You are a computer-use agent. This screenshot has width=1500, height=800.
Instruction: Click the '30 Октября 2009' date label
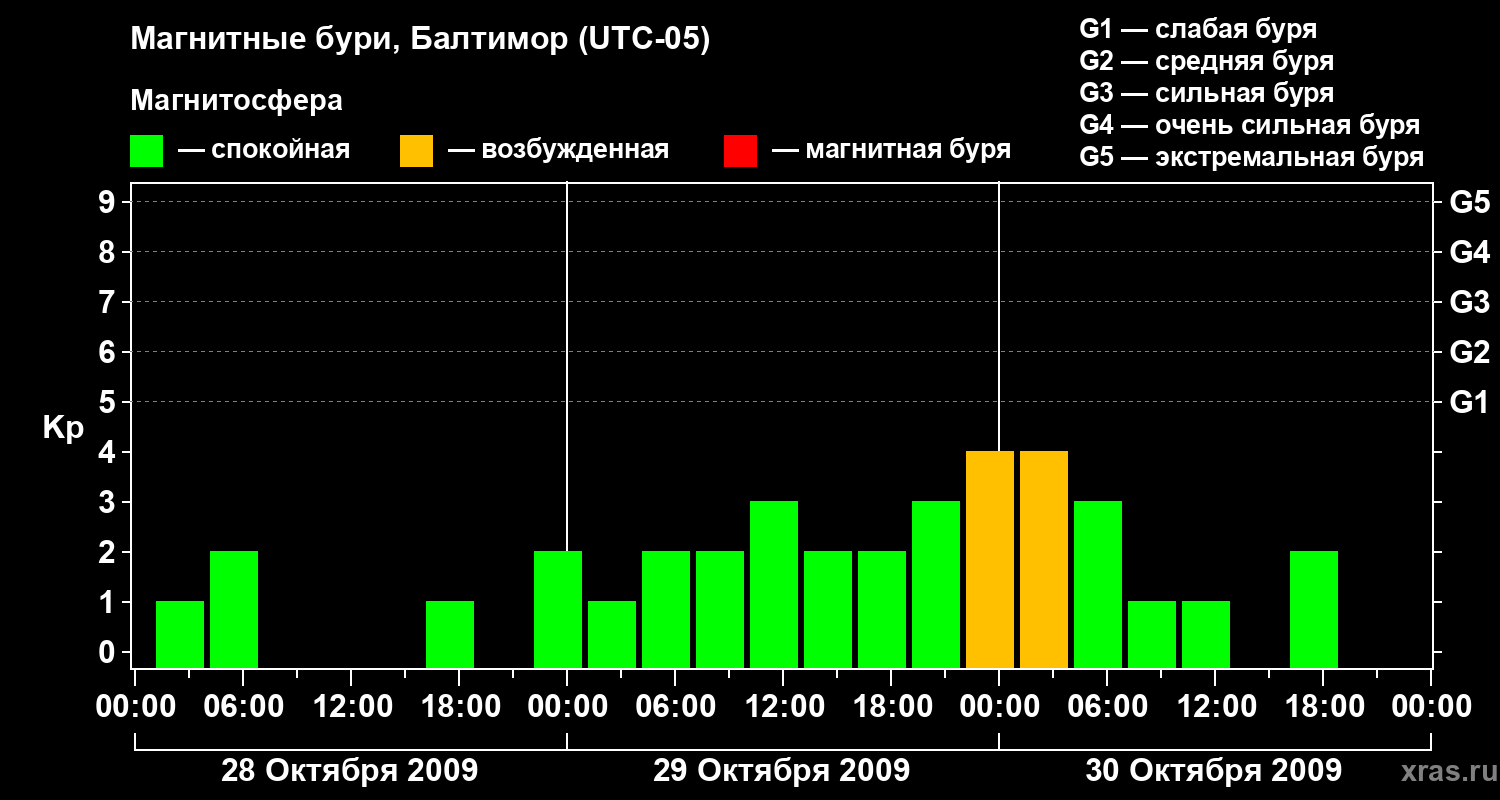1213,771
